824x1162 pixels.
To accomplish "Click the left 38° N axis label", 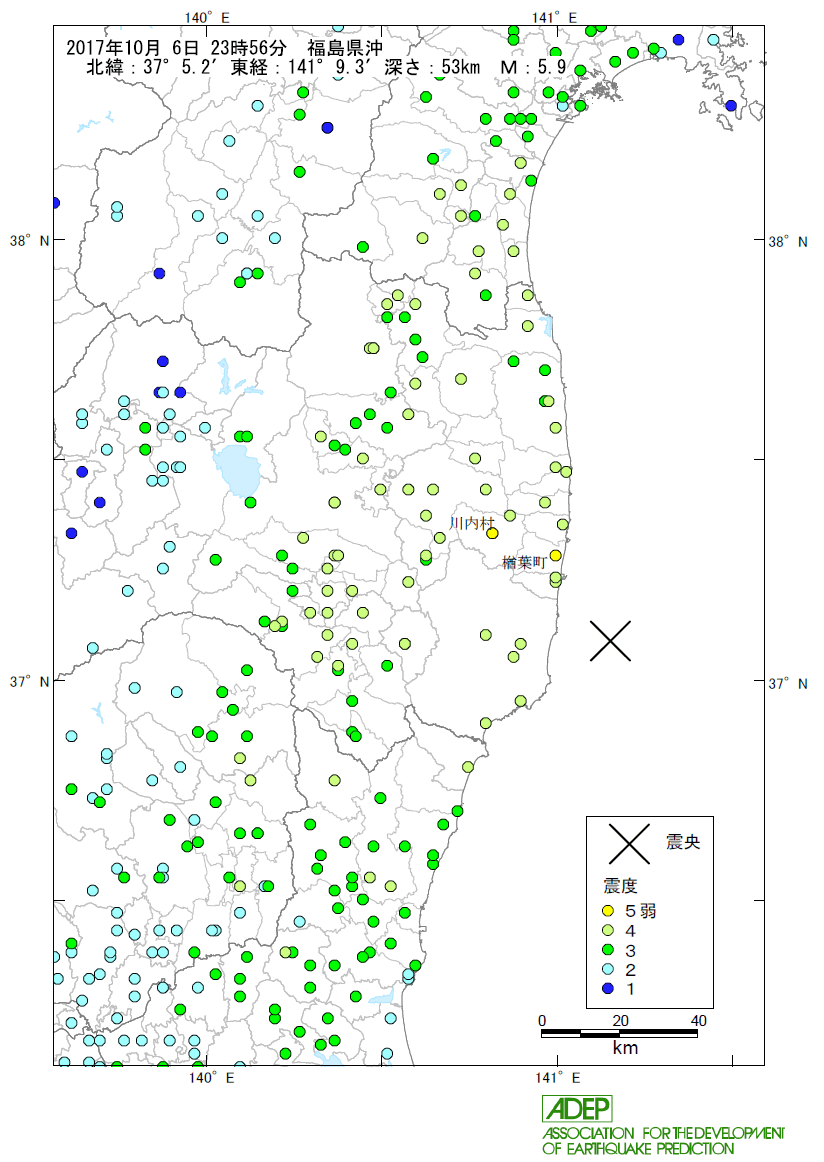I will pos(30,241).
